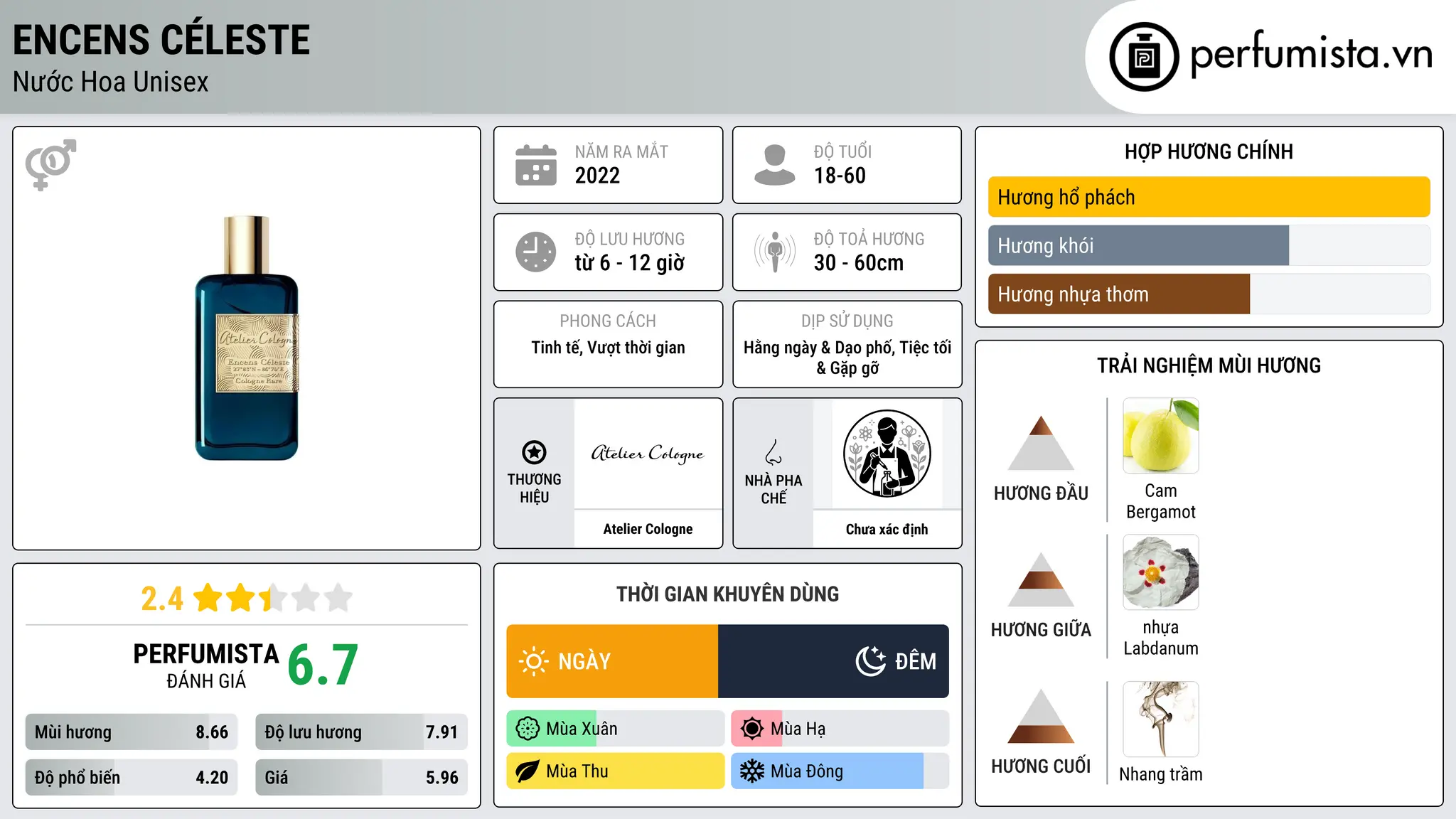Click the Chưa xác định perfumer caption
The height and width of the screenshot is (819, 1456).
[887, 529]
